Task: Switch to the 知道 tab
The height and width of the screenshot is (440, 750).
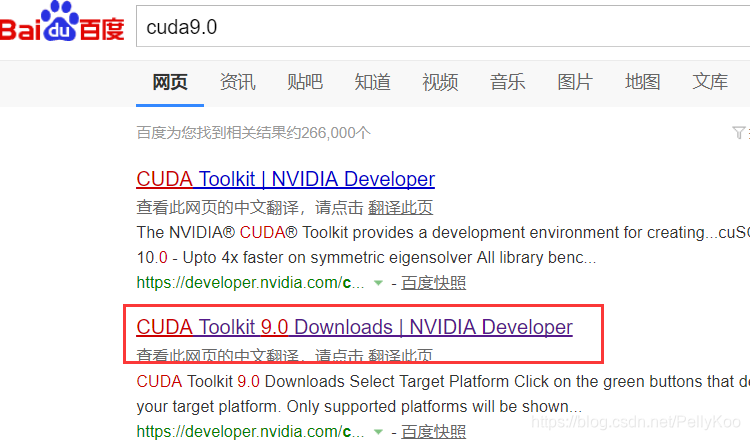Action: point(373,82)
